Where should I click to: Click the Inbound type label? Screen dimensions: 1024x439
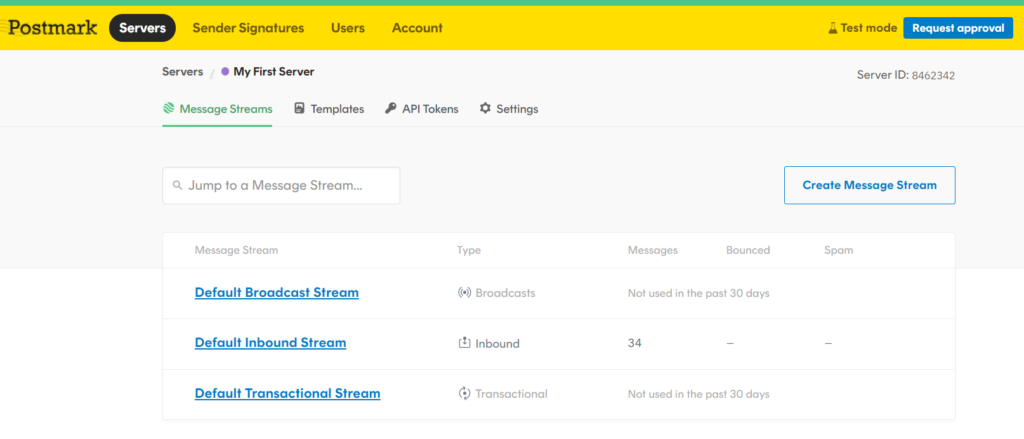pos(498,343)
